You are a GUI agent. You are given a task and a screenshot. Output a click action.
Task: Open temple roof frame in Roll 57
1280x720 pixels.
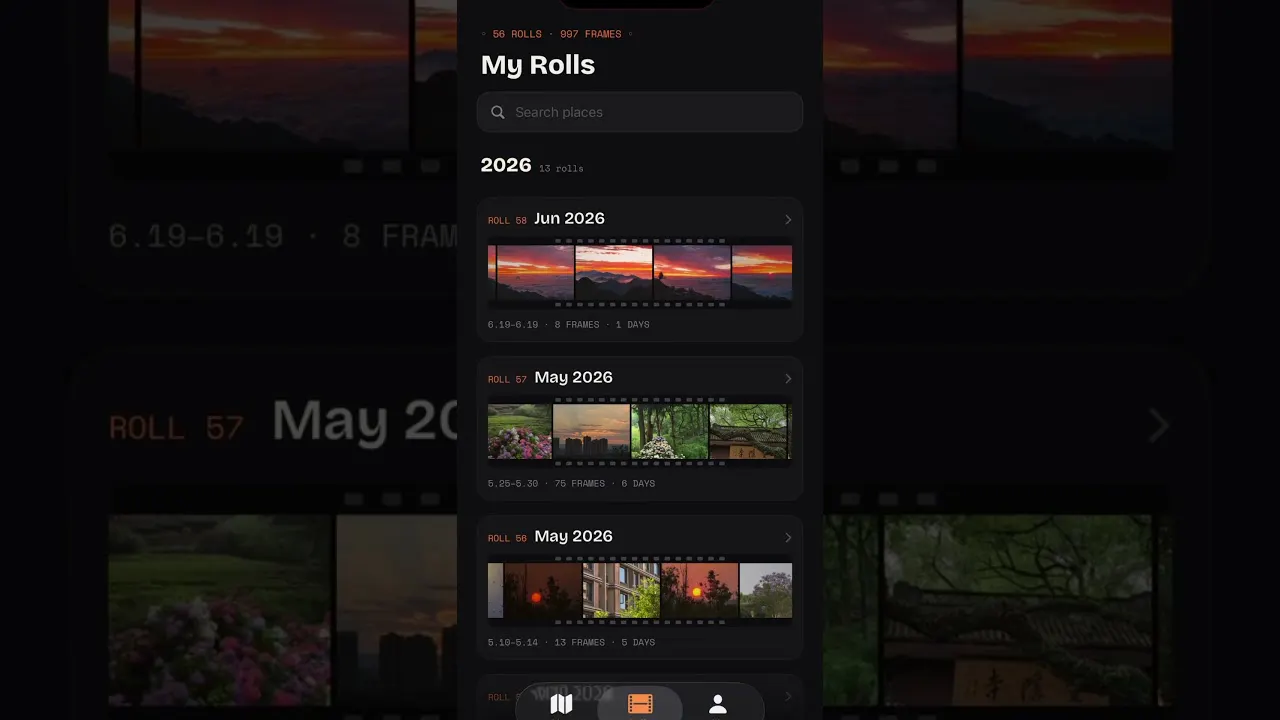coord(749,432)
